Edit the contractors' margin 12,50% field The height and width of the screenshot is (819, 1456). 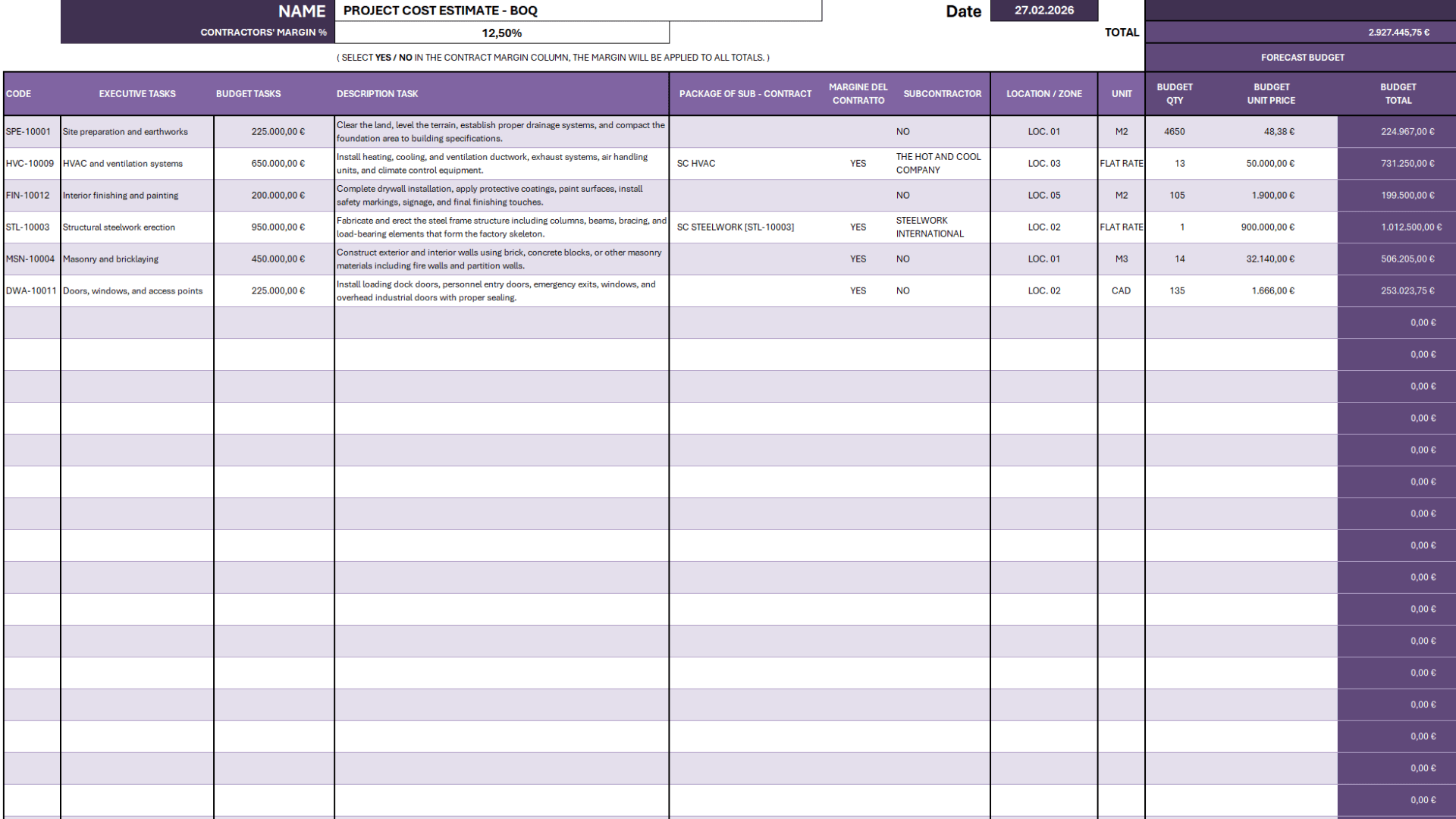point(501,33)
